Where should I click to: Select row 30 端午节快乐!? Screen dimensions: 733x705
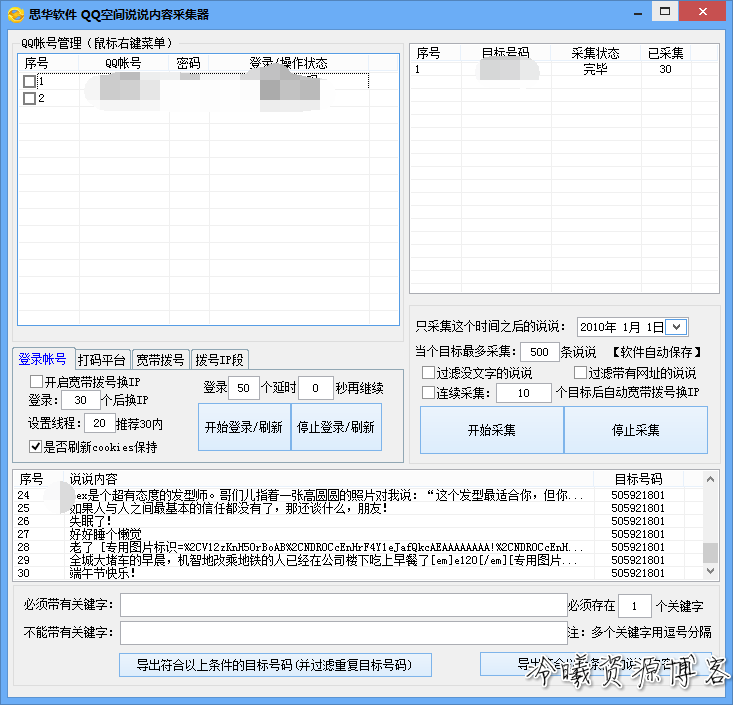coord(358,573)
